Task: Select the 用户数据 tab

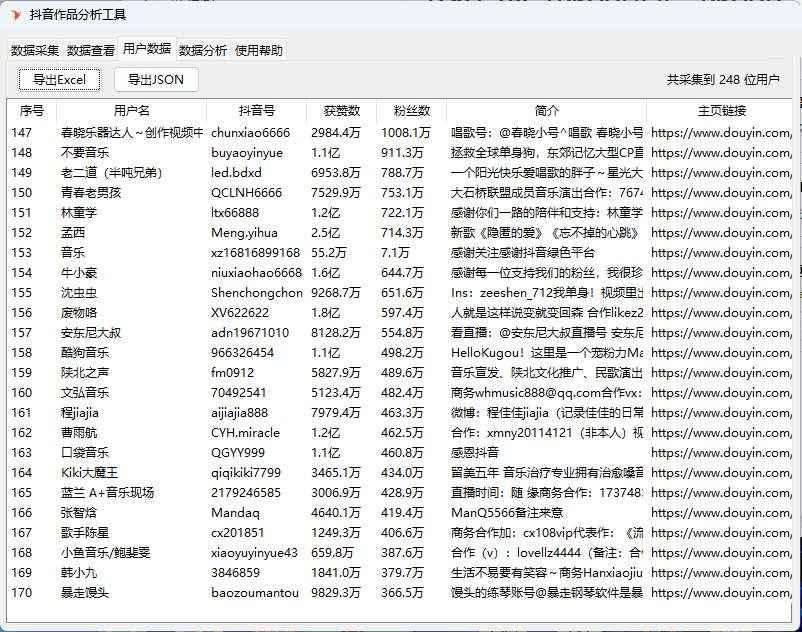Action: (x=148, y=48)
